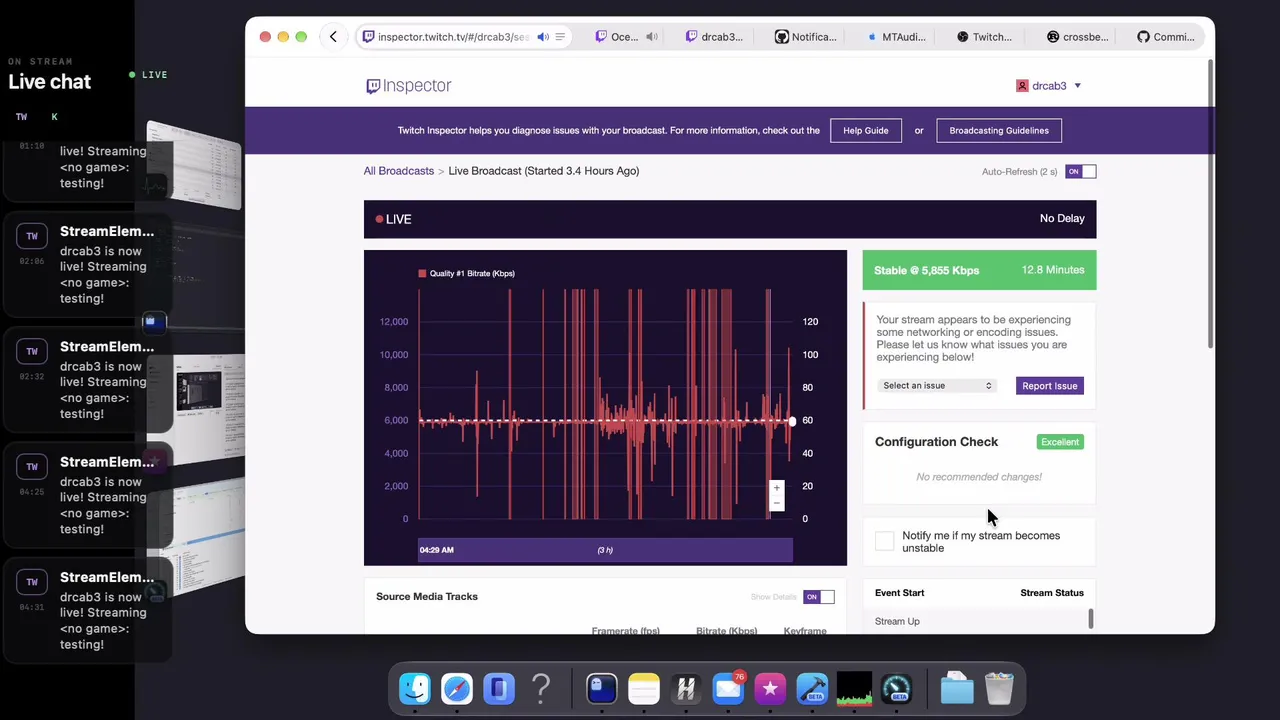Open the Broadcasting Guidelines
1280x720 pixels.
999,130
